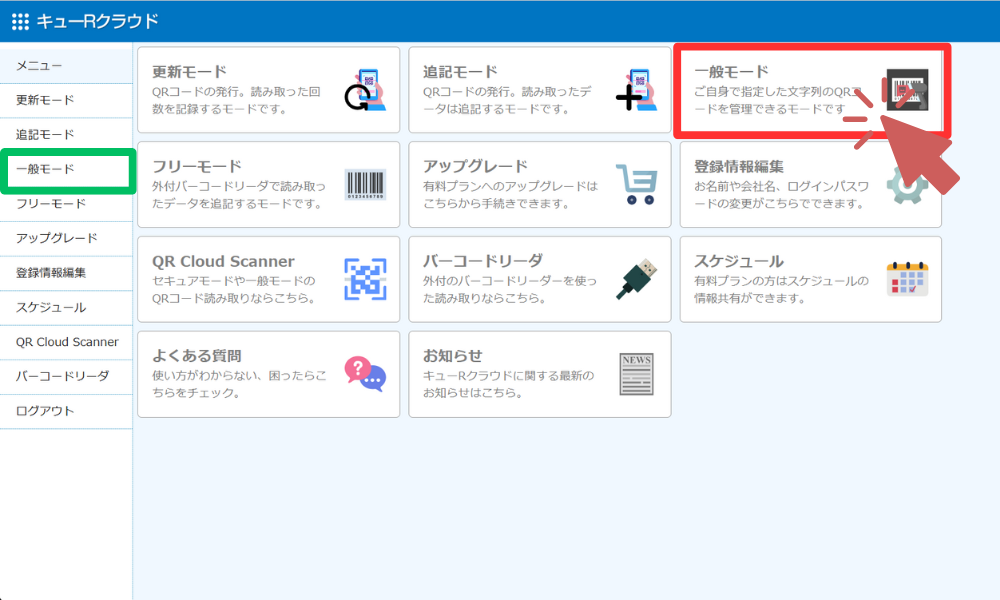Screen dimensions: 1000x600
Task: Click the 更新モード phone refresh icon
Action: pos(365,90)
